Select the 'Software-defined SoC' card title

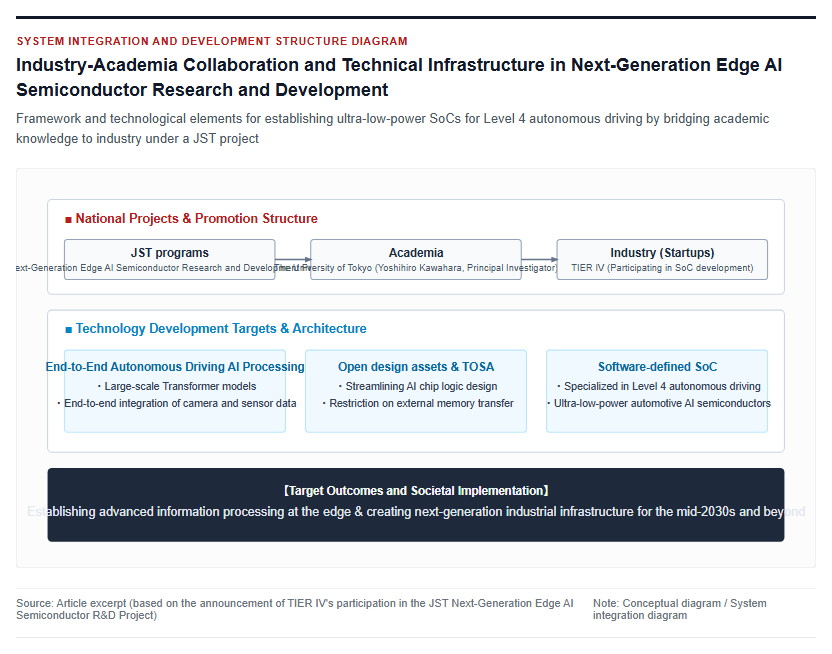657,367
